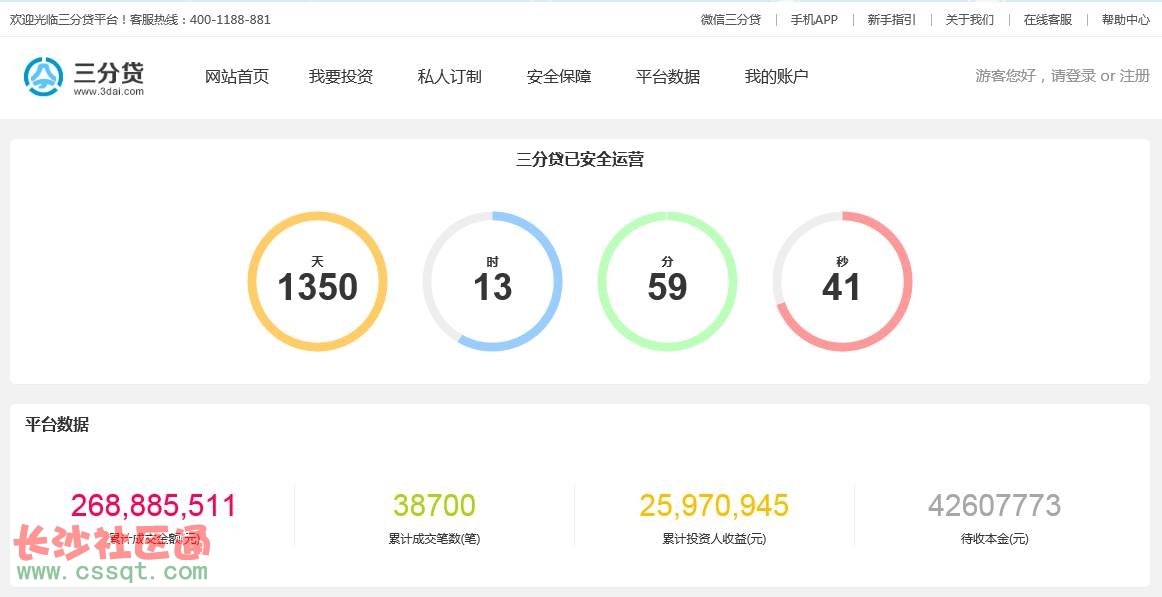
Task: Open 在线客服 link
Action: click(x=1048, y=20)
